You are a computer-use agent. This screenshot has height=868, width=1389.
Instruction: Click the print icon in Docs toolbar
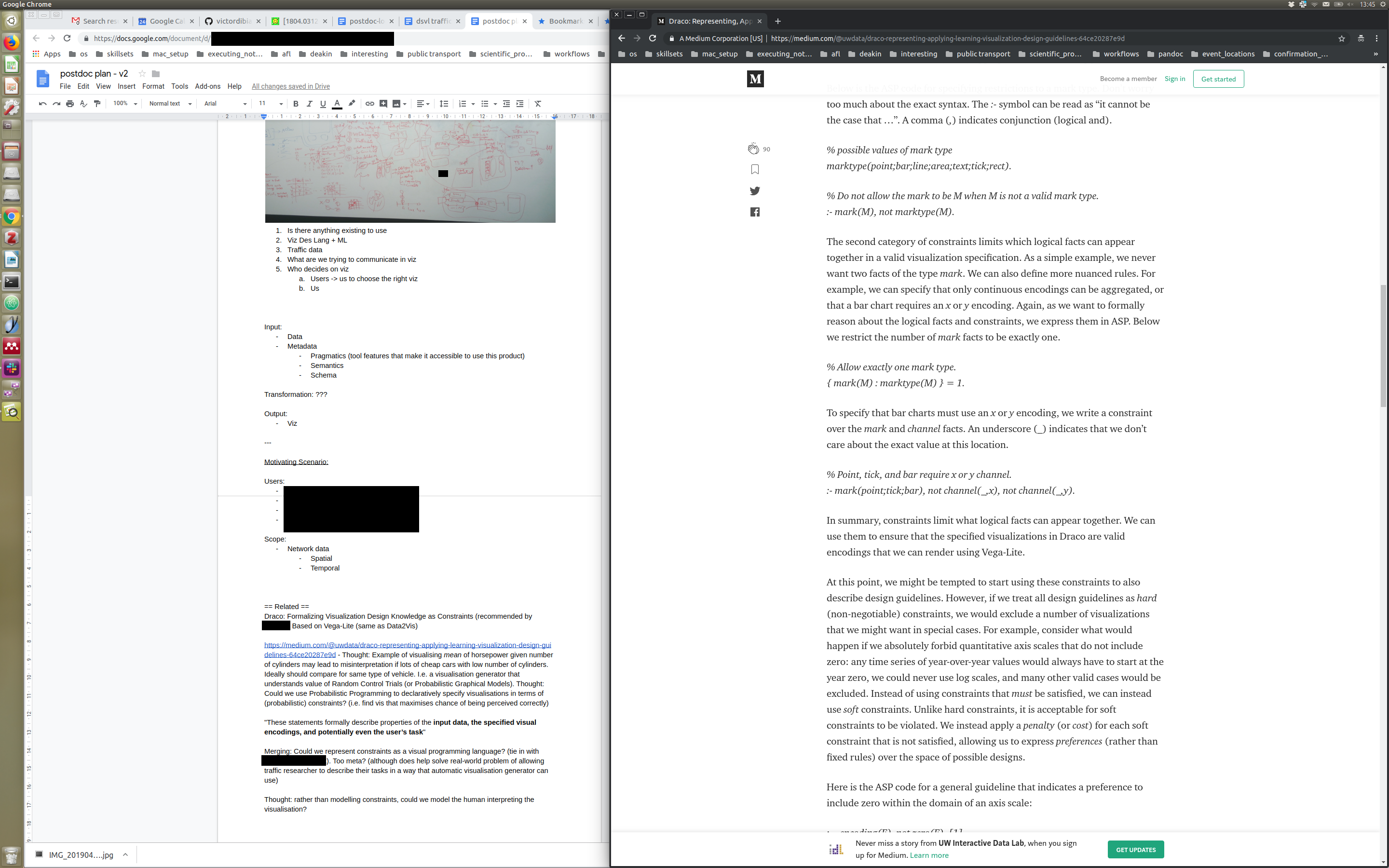pos(69,103)
